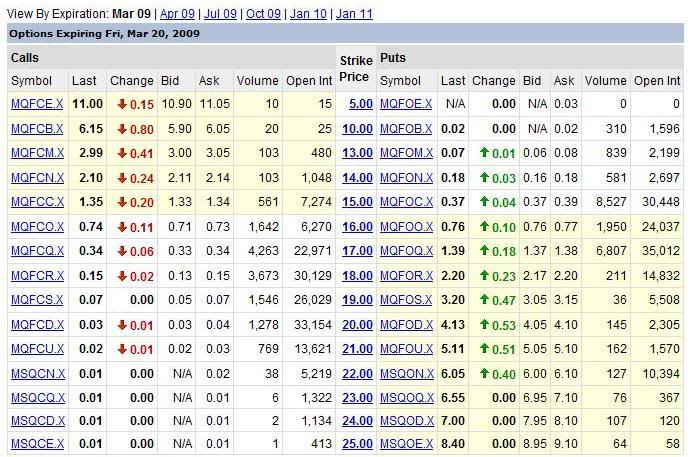Select call option MQFCR.X
The width and height of the screenshot is (693, 457).
(x=37, y=274)
